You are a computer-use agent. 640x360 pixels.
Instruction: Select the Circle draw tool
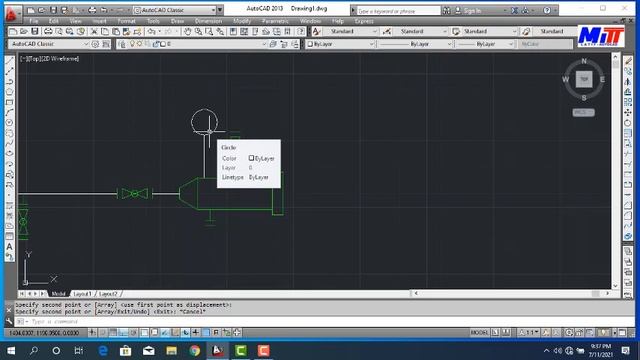point(9,123)
